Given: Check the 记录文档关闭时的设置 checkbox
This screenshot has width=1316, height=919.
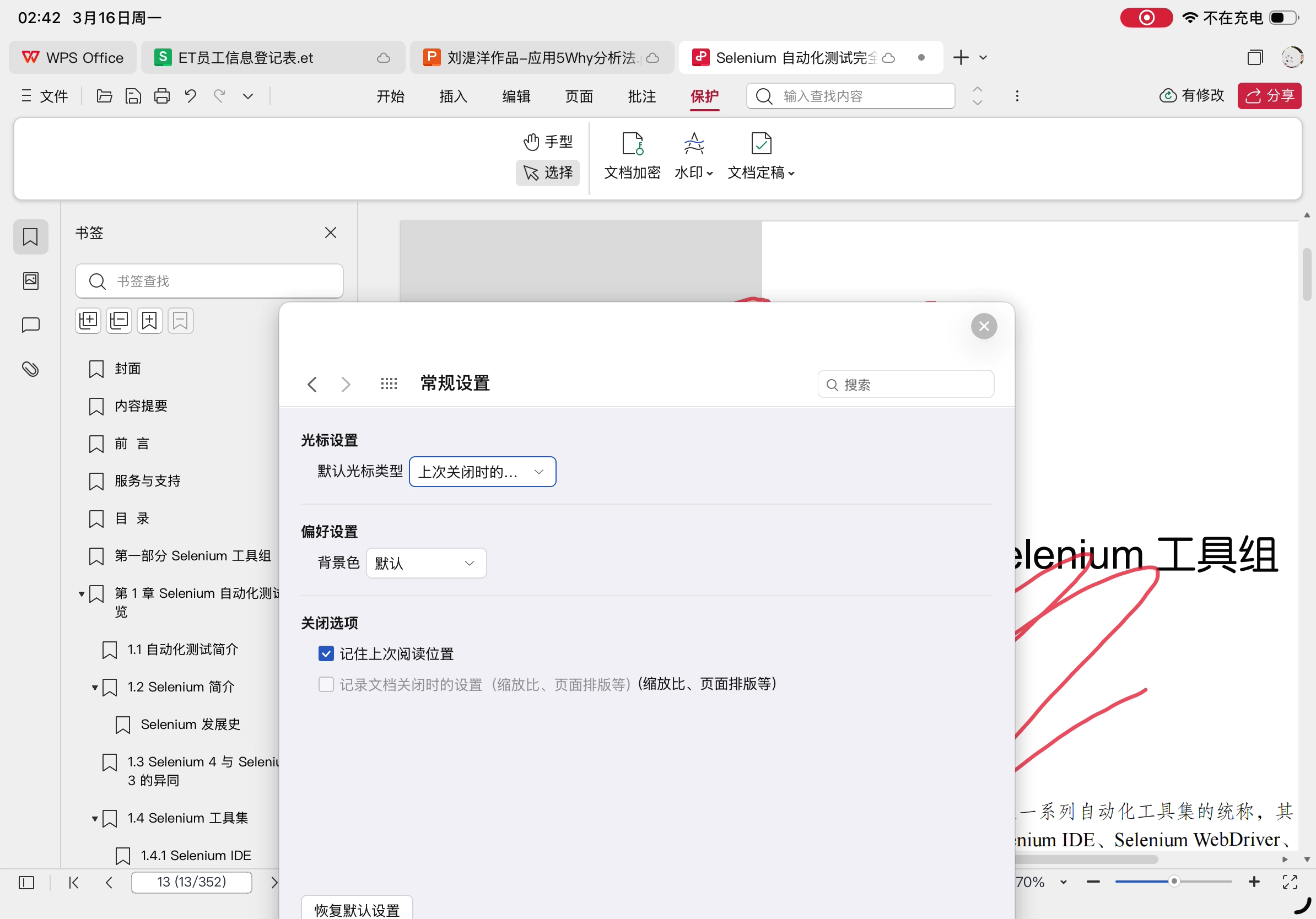Looking at the screenshot, I should [326, 684].
